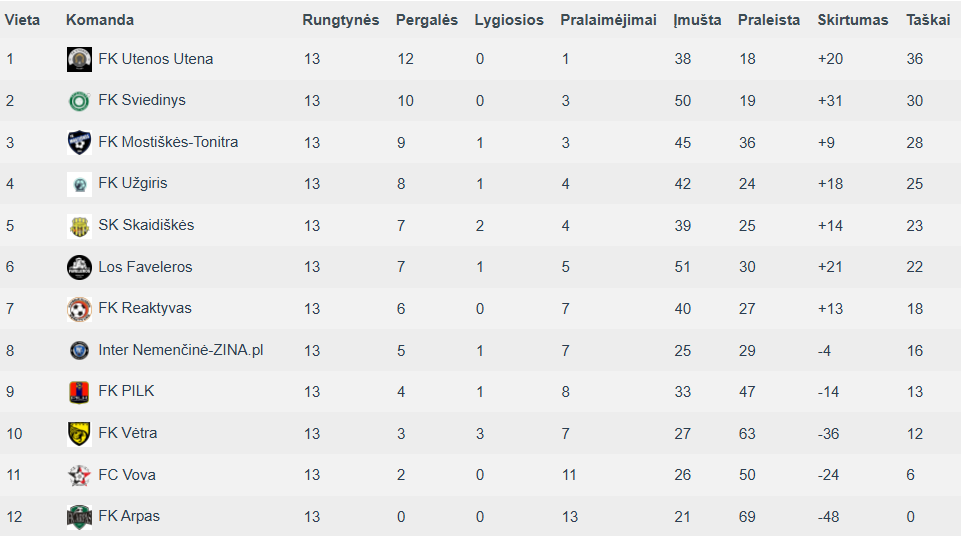Click the FK Reaktyvas football logo
964x536 pixels.
click(79, 309)
